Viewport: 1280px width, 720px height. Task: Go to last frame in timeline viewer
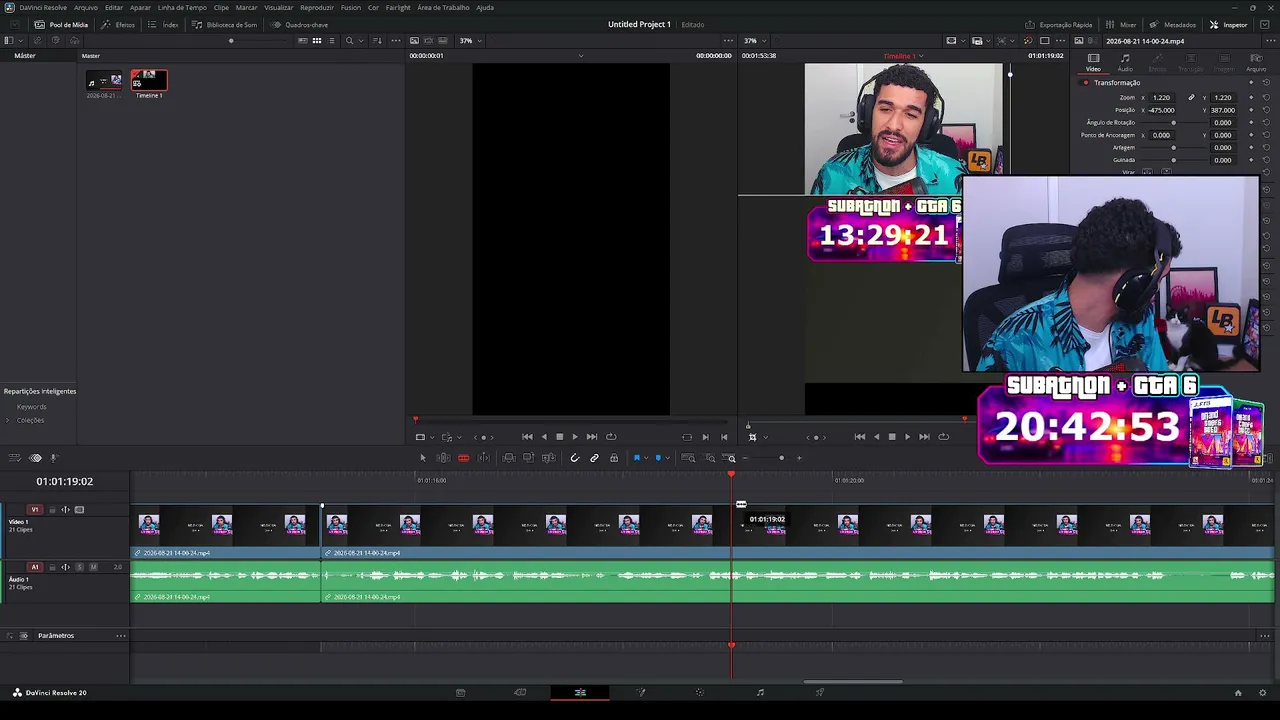click(924, 437)
